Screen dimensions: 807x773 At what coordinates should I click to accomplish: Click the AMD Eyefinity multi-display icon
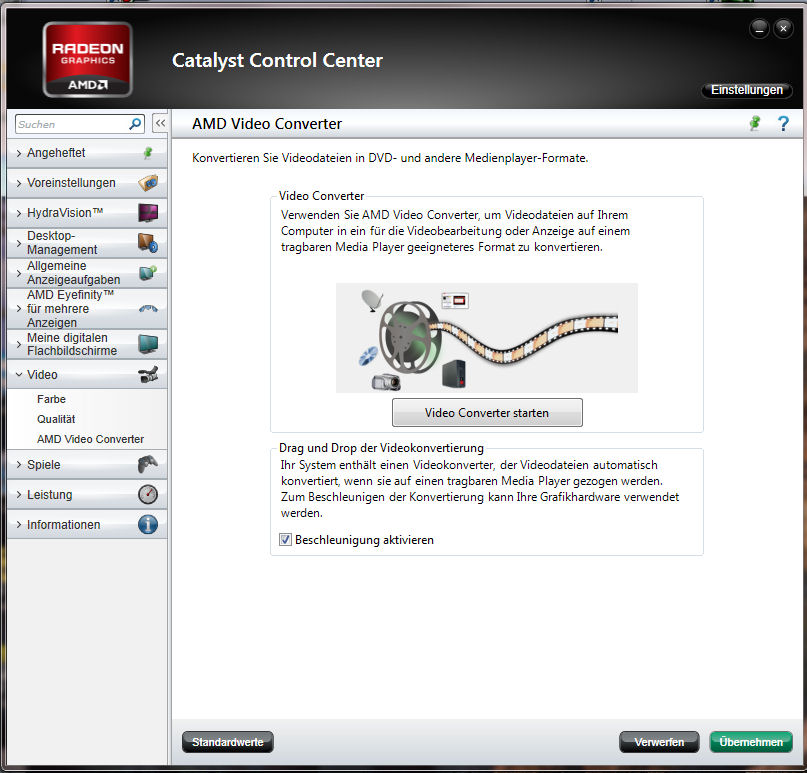pos(148,309)
